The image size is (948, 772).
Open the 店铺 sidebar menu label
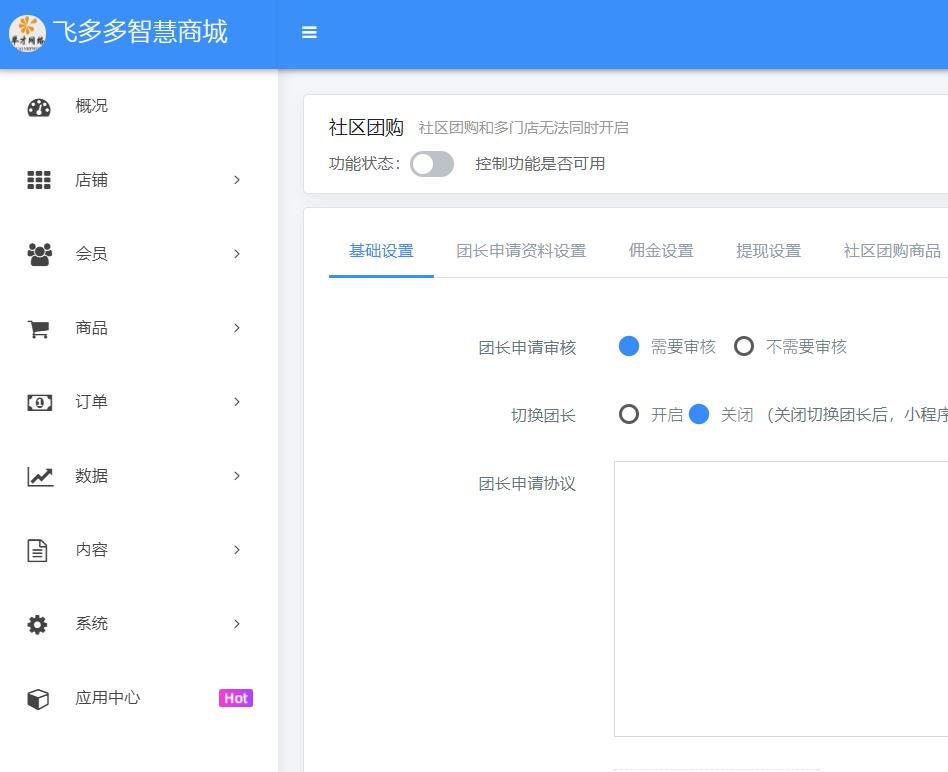point(91,180)
